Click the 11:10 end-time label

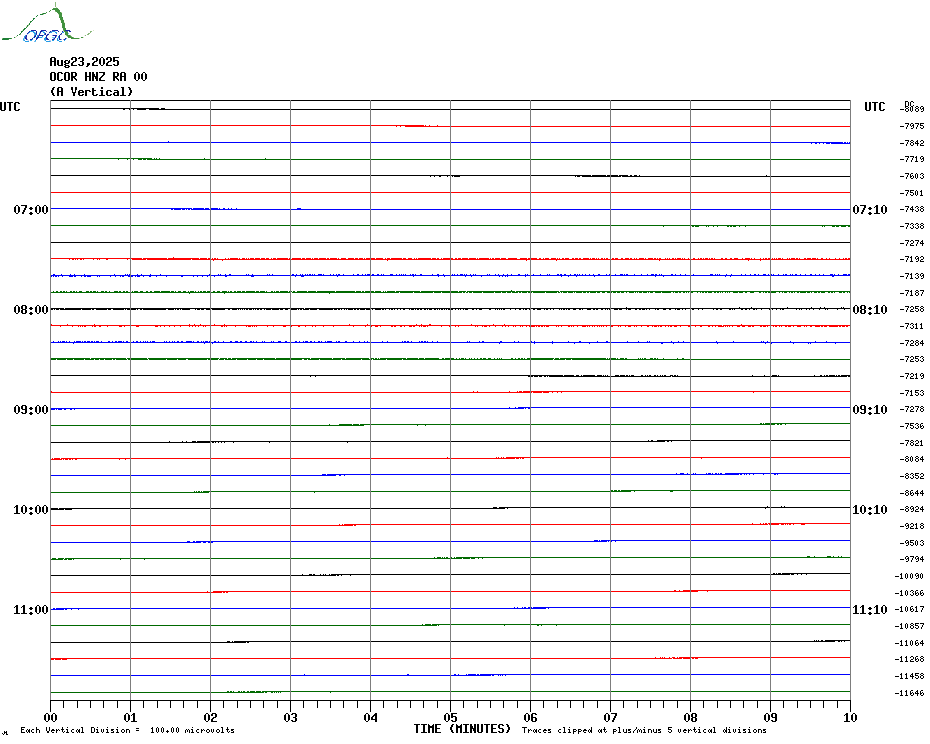(x=870, y=610)
